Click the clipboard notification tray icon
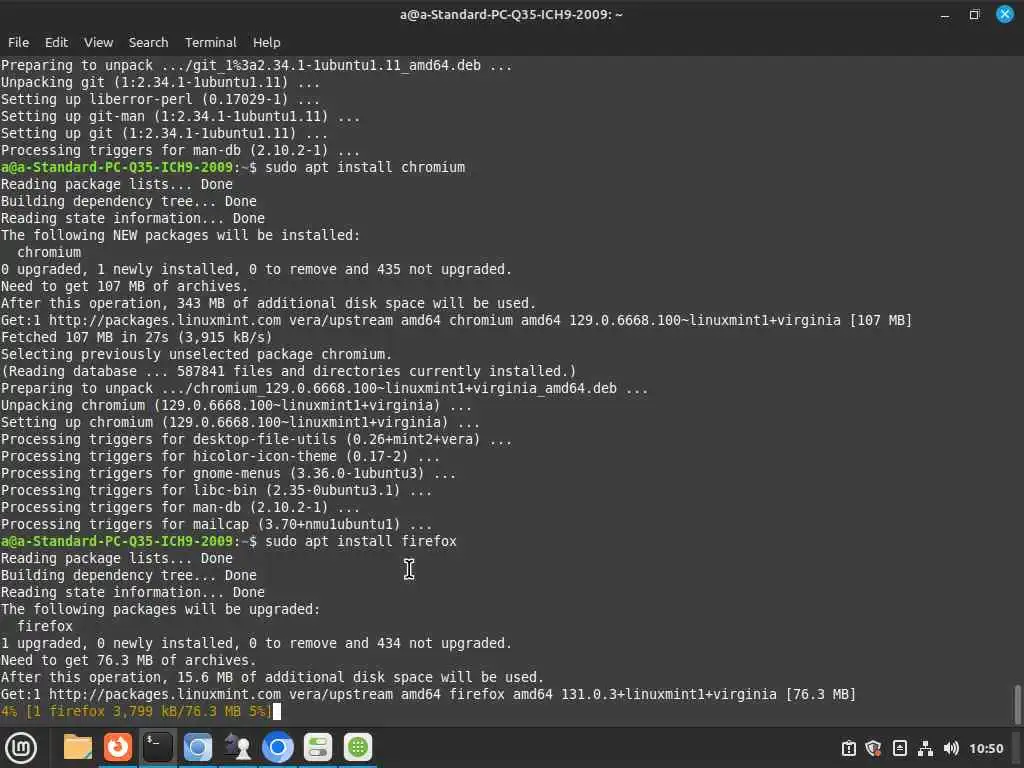This screenshot has width=1024, height=768. point(848,748)
